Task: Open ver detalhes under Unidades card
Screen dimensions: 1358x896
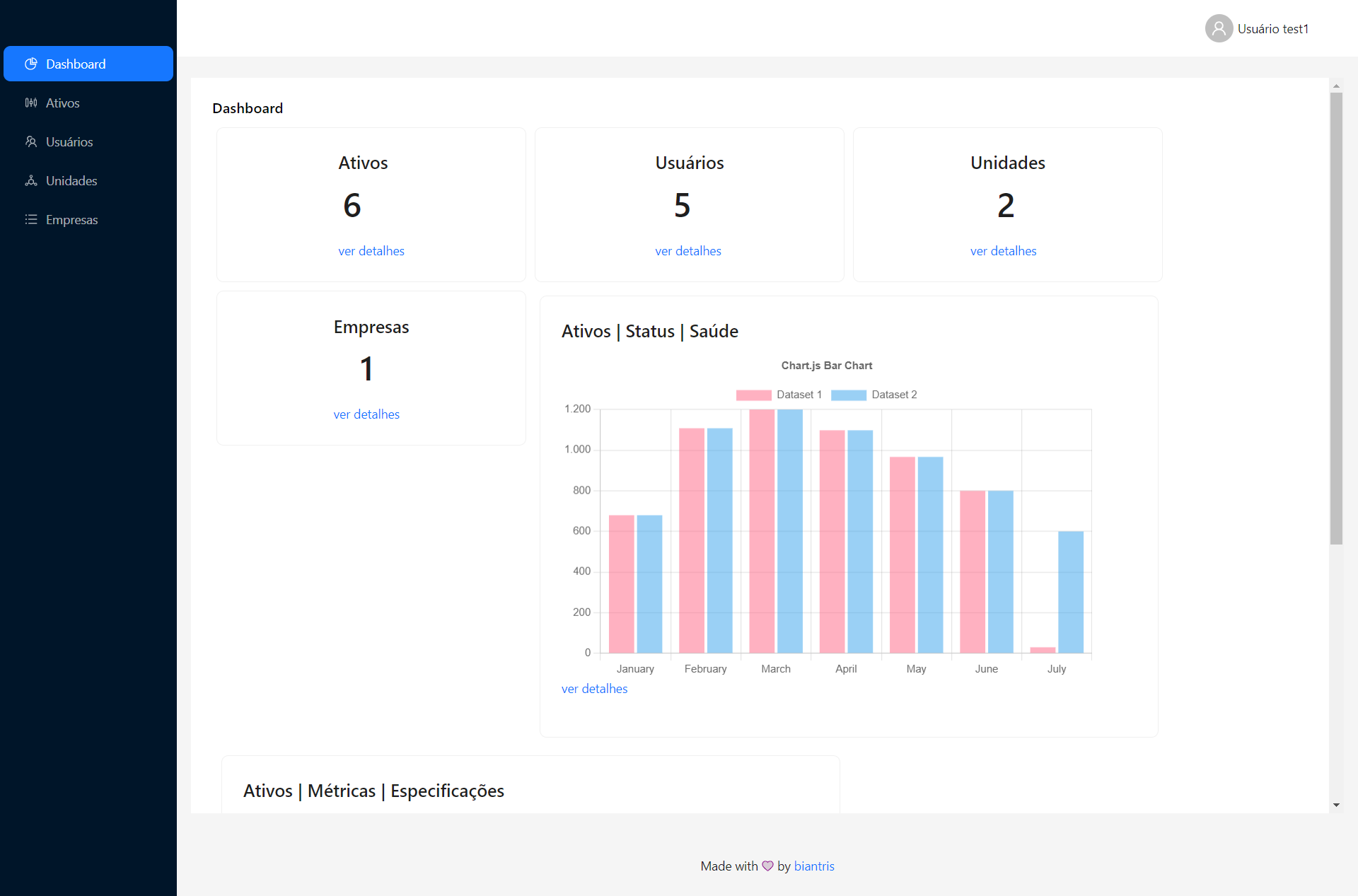Action: (1003, 251)
